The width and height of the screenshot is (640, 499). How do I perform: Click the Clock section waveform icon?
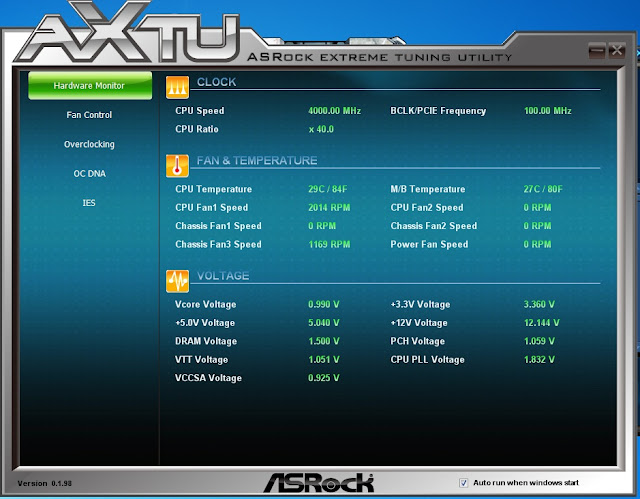pyautogui.click(x=178, y=87)
